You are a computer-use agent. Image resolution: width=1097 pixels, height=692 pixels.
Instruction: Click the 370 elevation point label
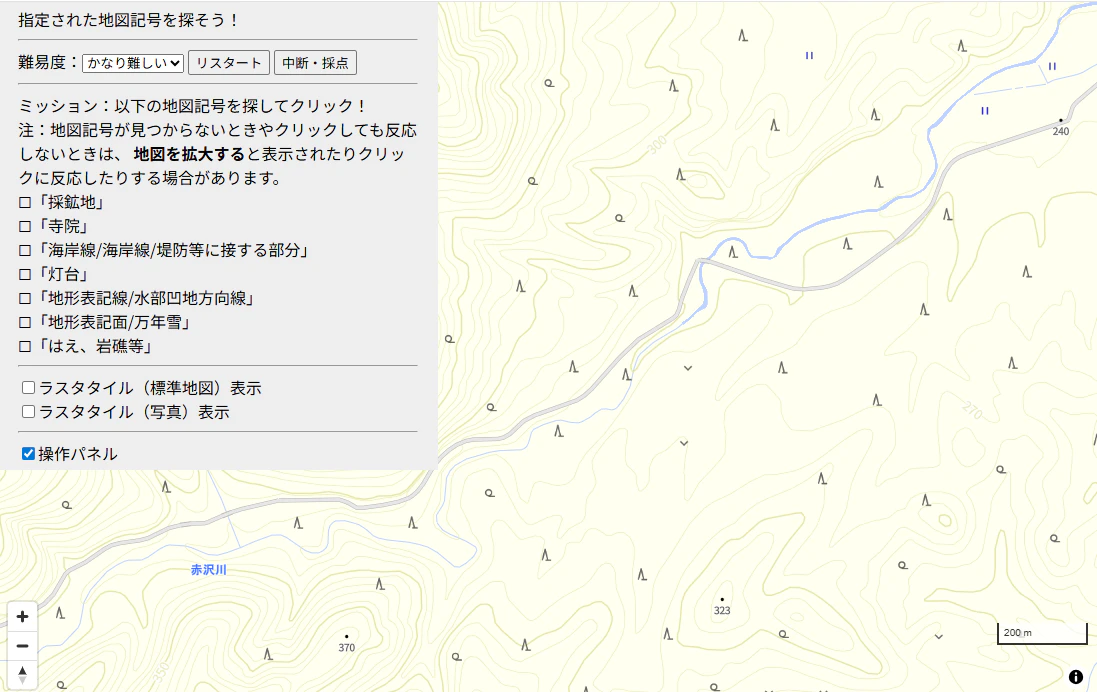tap(346, 648)
